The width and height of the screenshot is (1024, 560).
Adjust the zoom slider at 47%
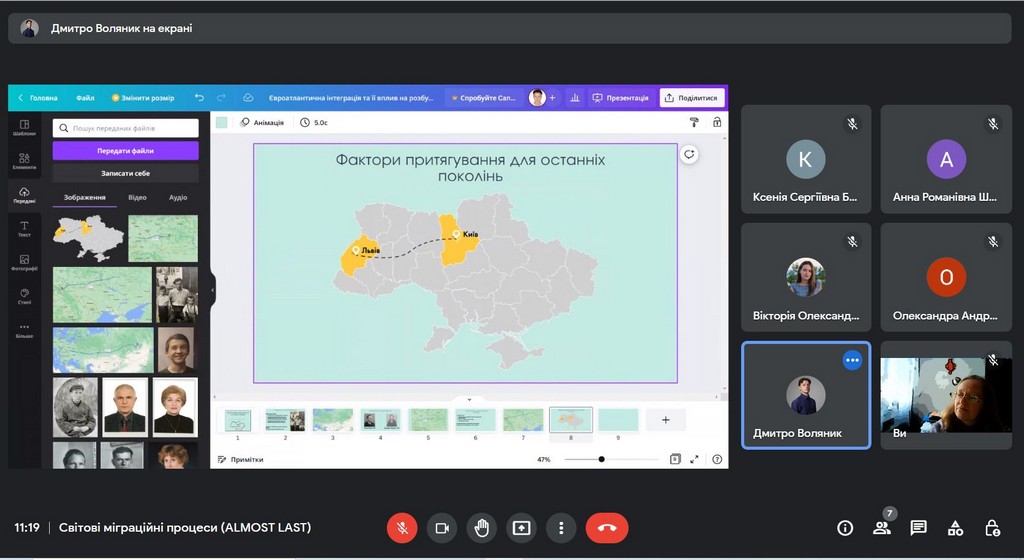601,459
